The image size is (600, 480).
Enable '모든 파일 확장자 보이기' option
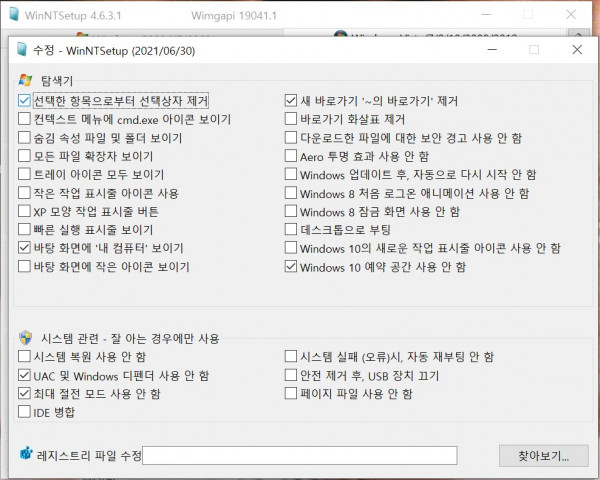pos(24,156)
